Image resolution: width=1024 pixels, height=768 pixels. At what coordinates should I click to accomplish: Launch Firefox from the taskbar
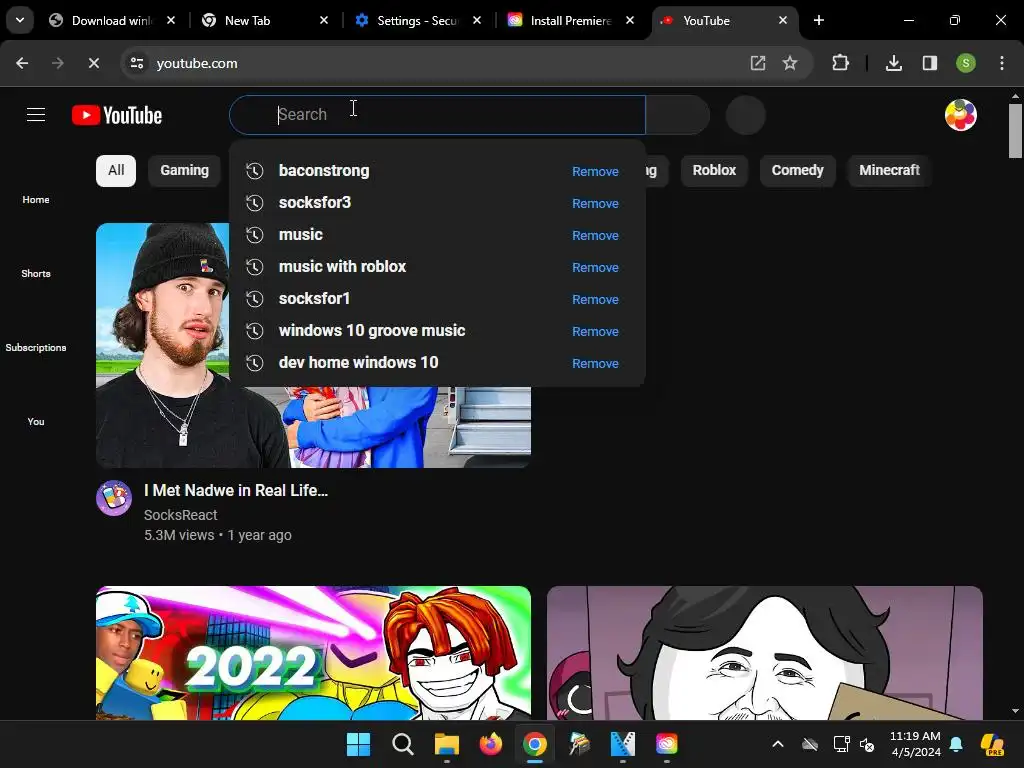click(490, 744)
